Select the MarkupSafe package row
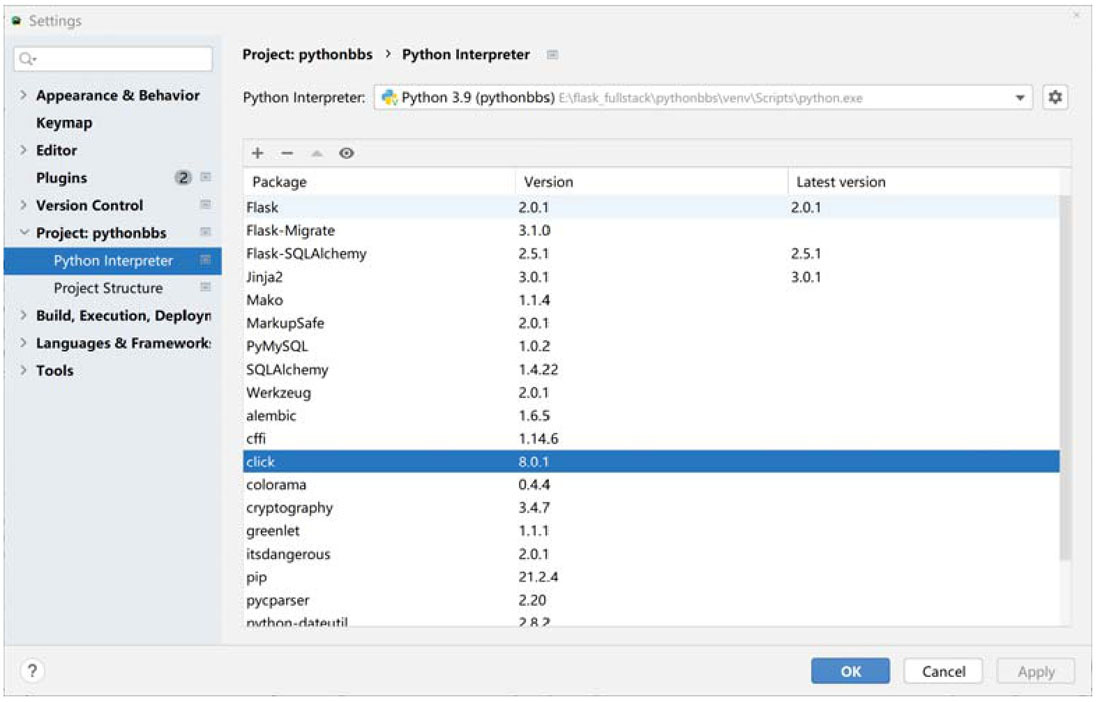The height and width of the screenshot is (702, 1100). pos(652,323)
